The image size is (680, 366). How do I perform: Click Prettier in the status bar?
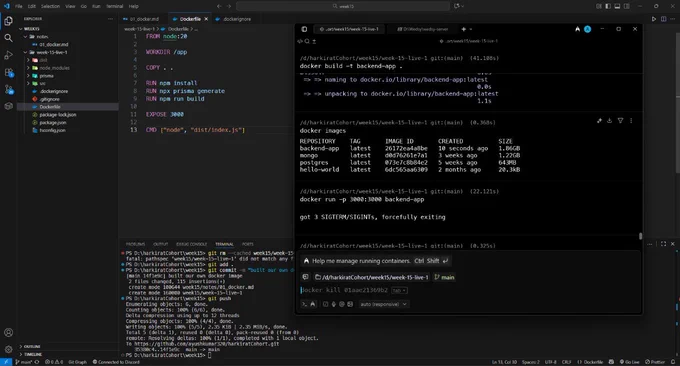coord(655,362)
